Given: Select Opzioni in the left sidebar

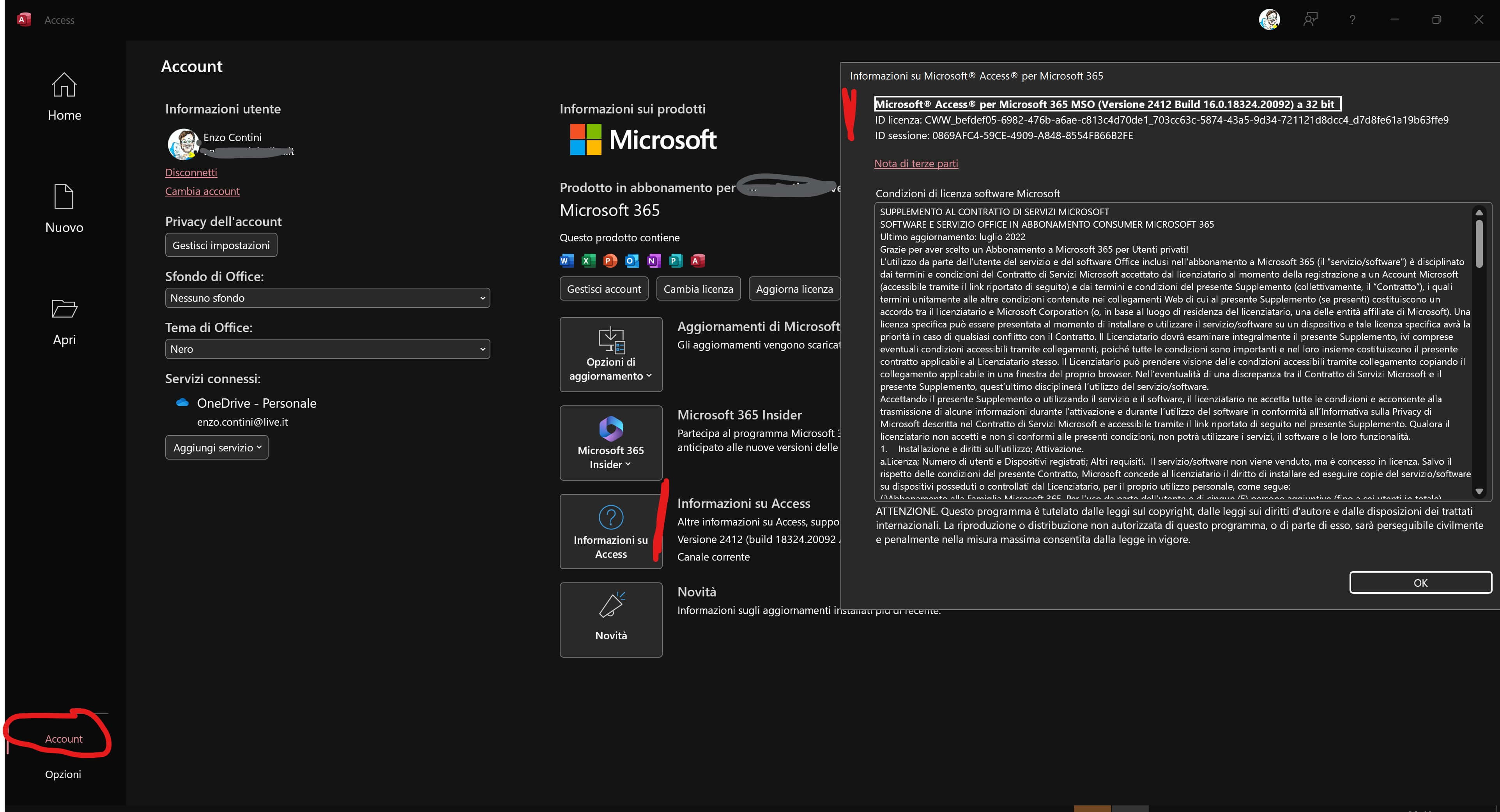Looking at the screenshot, I should tap(64, 774).
